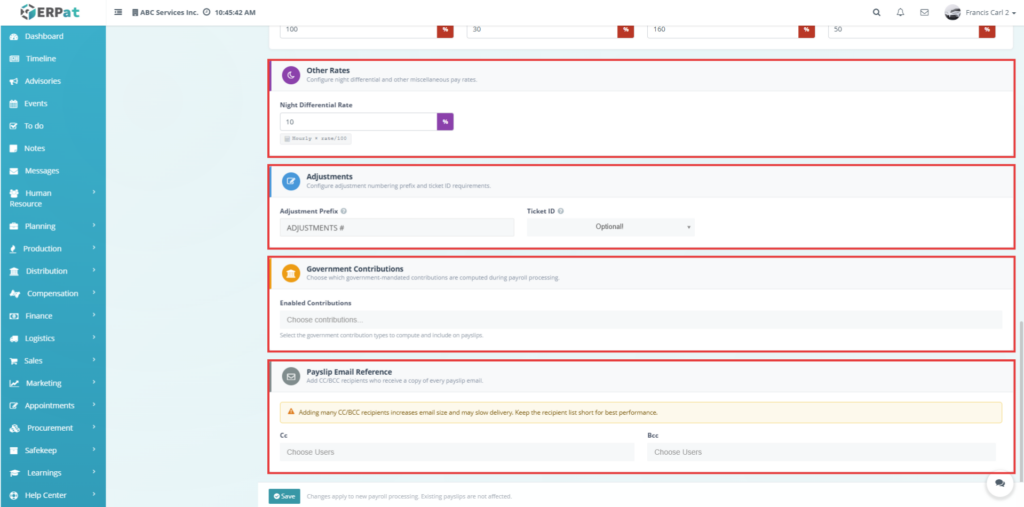Screen dimensions: 1024x507
Task: Click the Adjustment Prefix help question icon
Action: point(344,212)
